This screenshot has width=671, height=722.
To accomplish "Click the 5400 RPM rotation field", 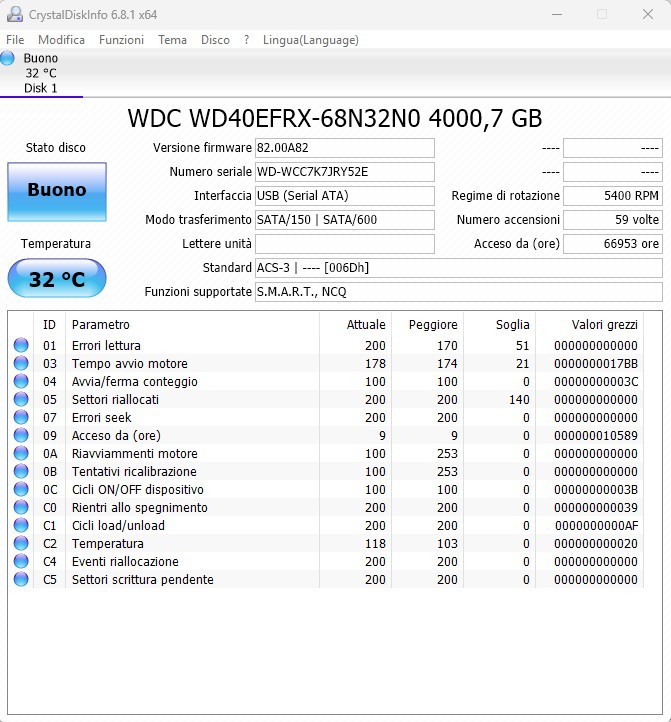I will 613,196.
